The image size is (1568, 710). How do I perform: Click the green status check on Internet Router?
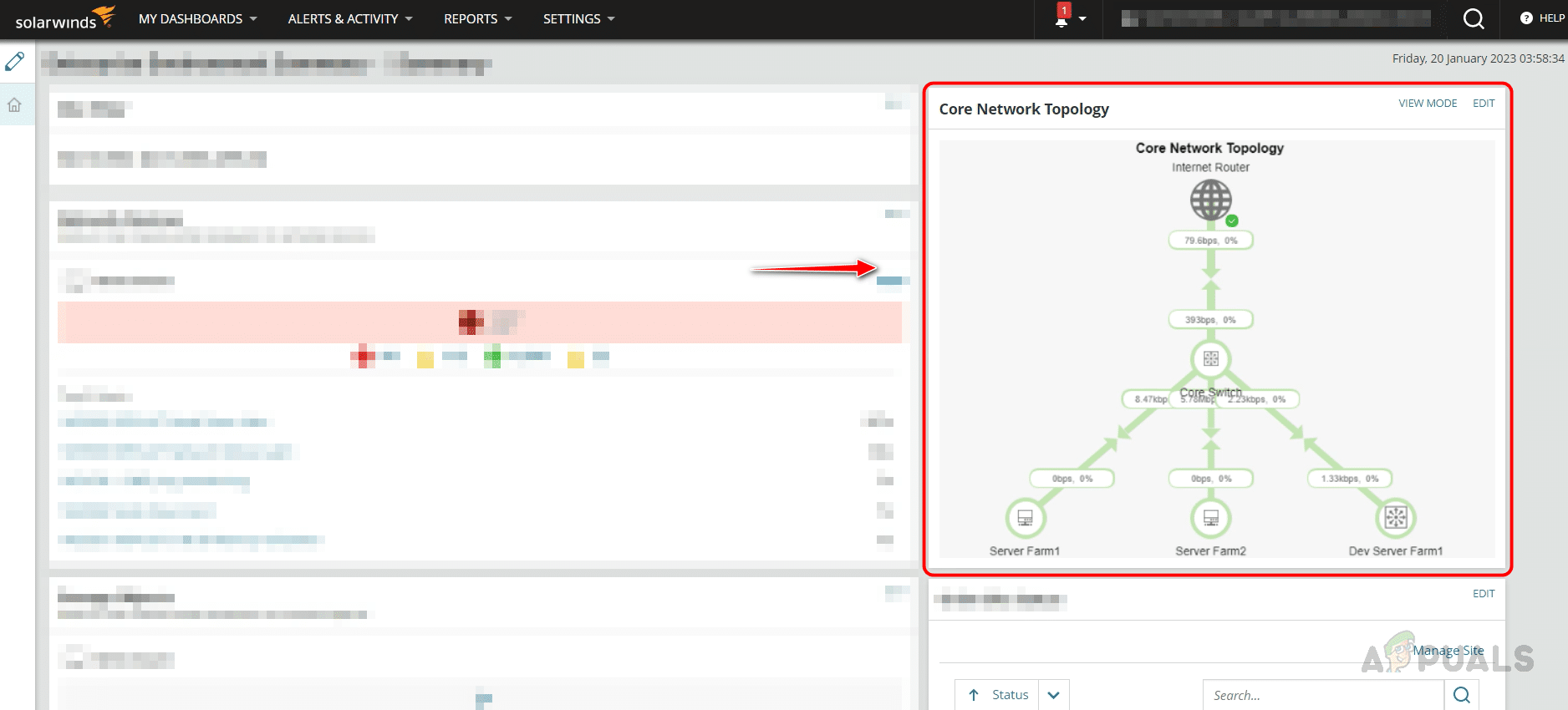[x=1232, y=221]
